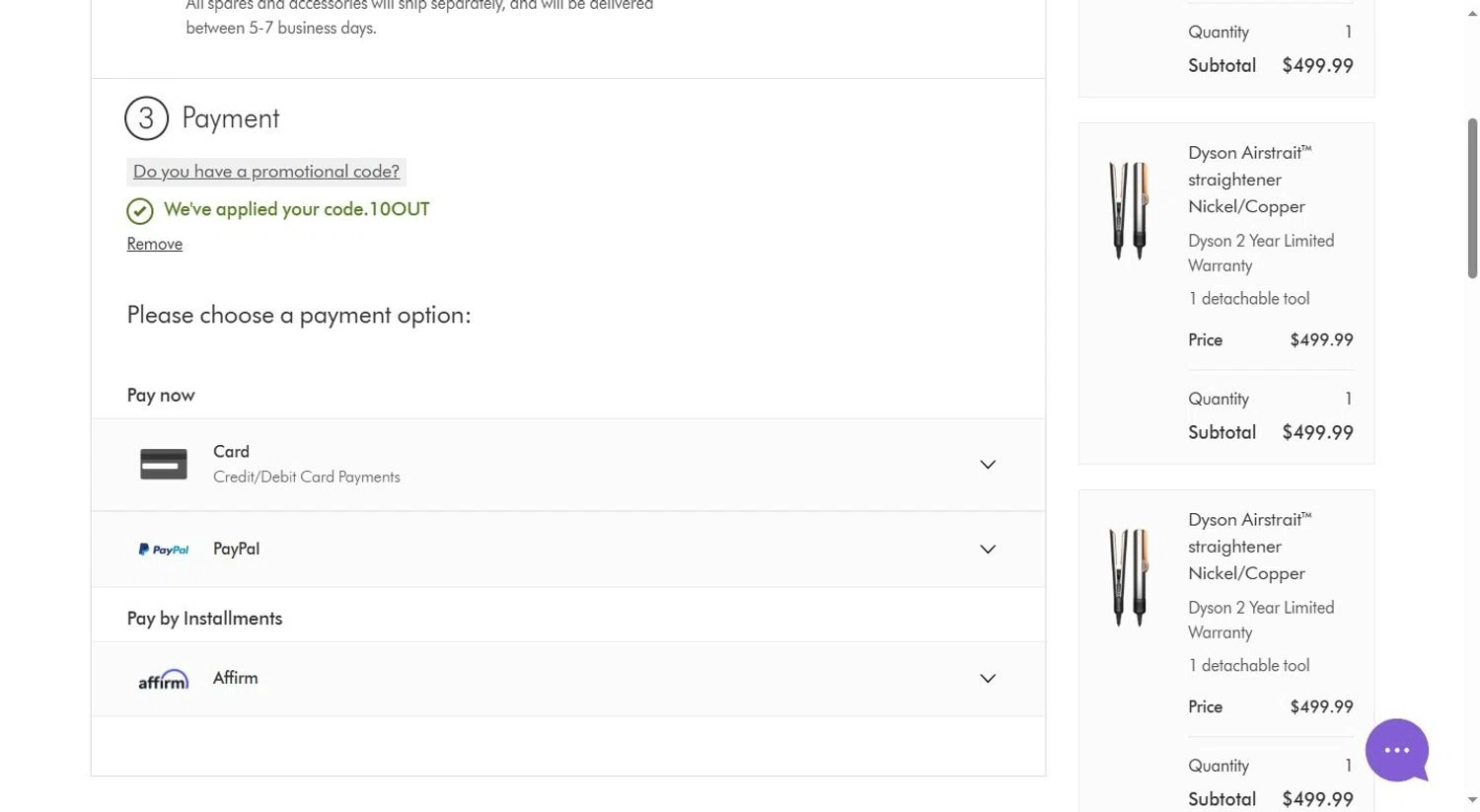The image size is (1480, 812).
Task: Click the middle Airstrait straightener thumbnail
Action: (x=1130, y=211)
